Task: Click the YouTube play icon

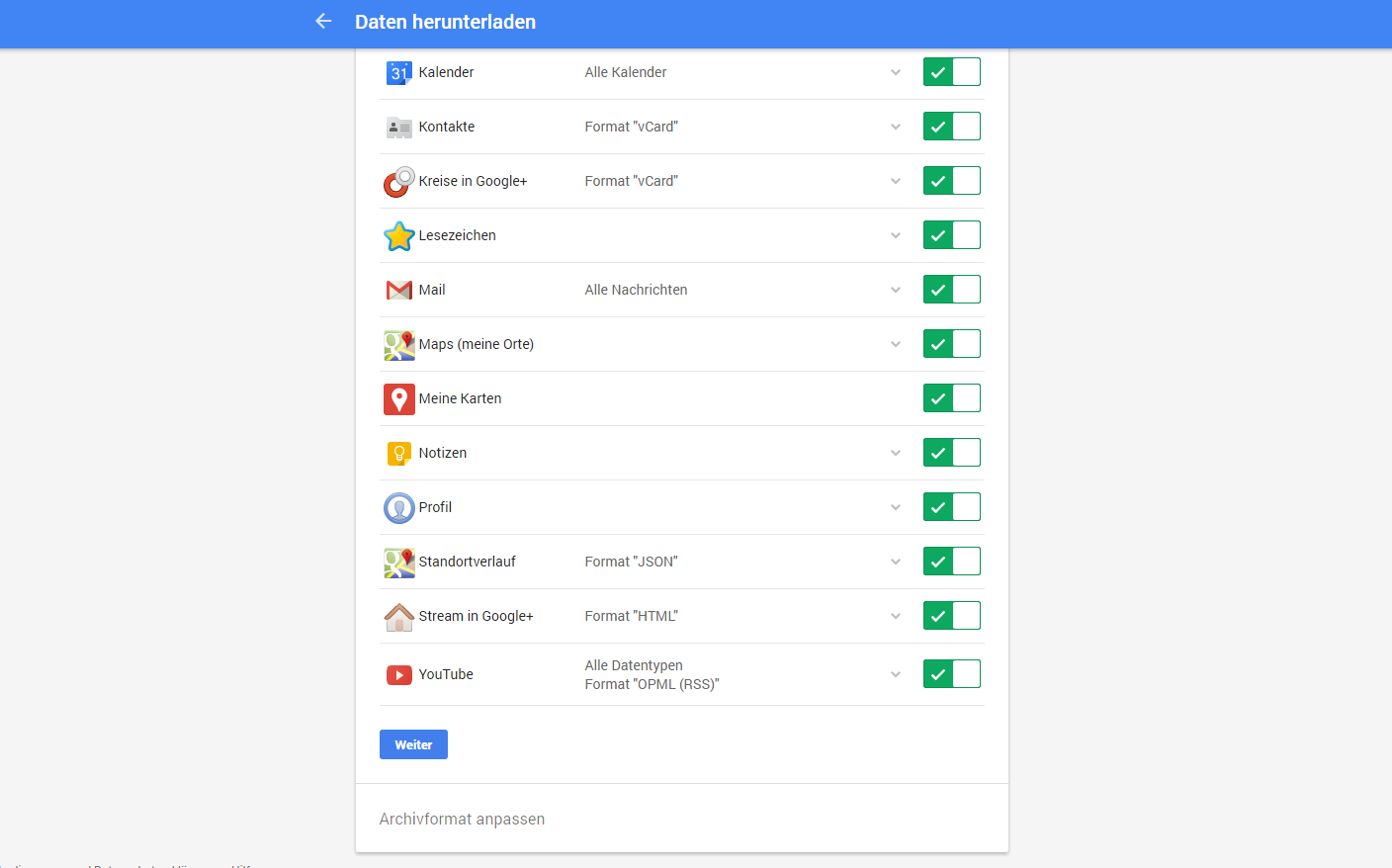Action: point(398,675)
